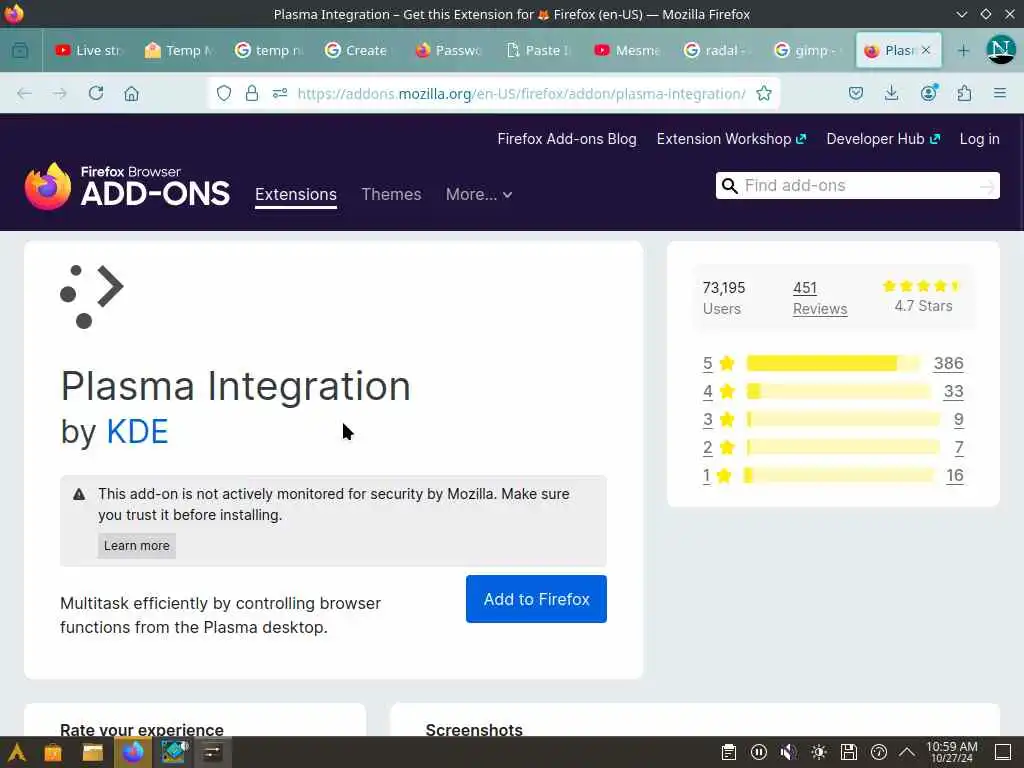Open the media player pause tray icon

758,752
